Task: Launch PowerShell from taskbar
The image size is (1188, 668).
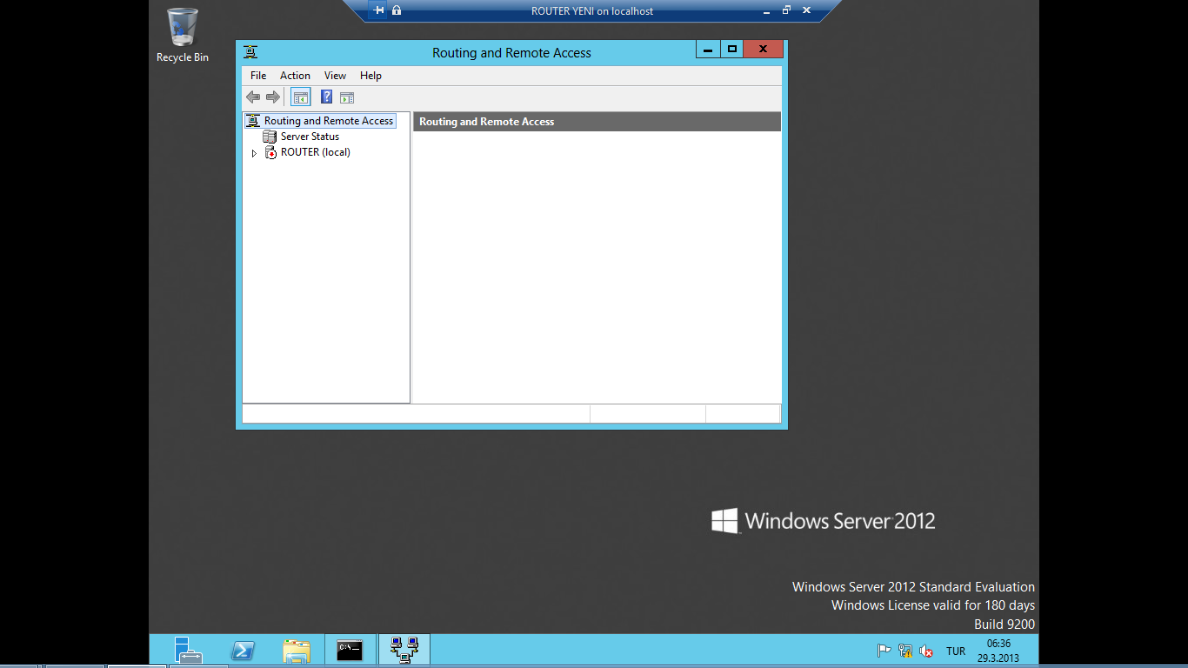Action: coord(242,650)
